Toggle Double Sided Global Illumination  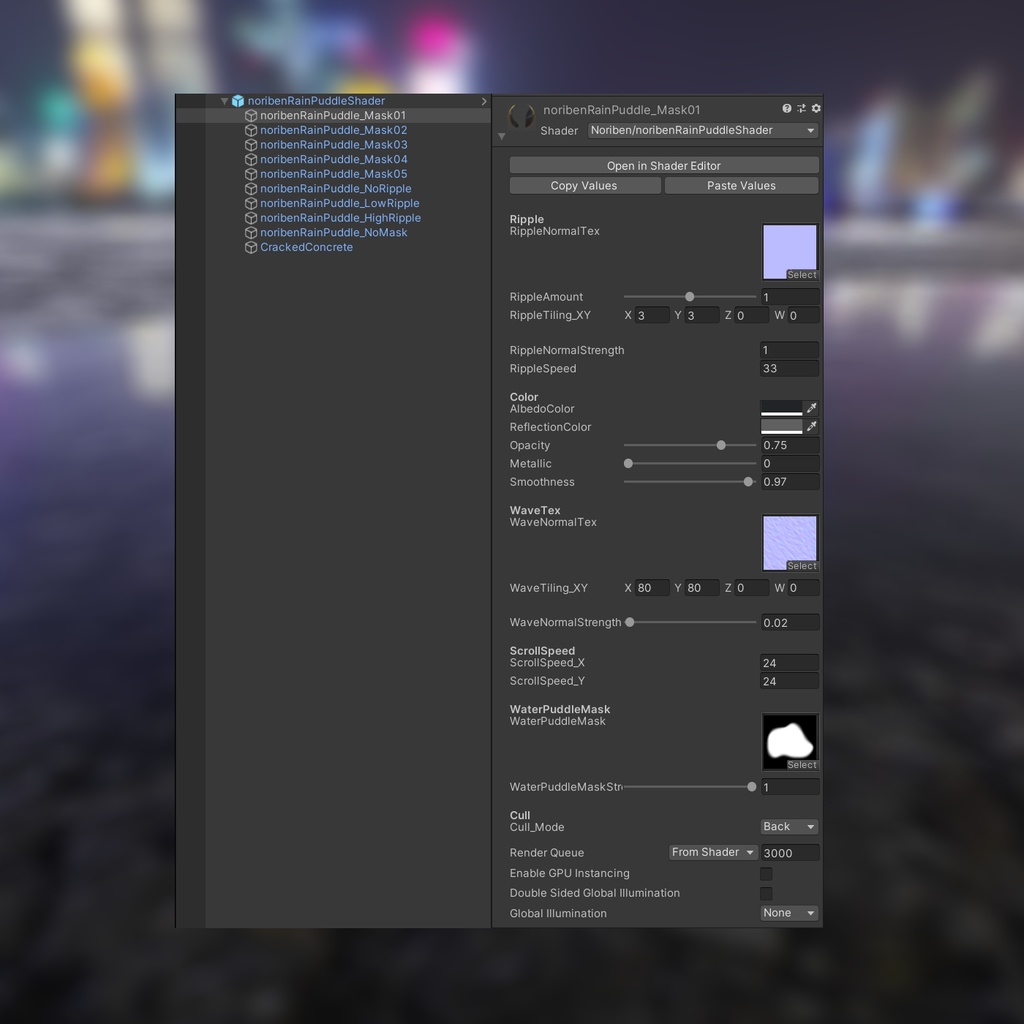click(766, 893)
